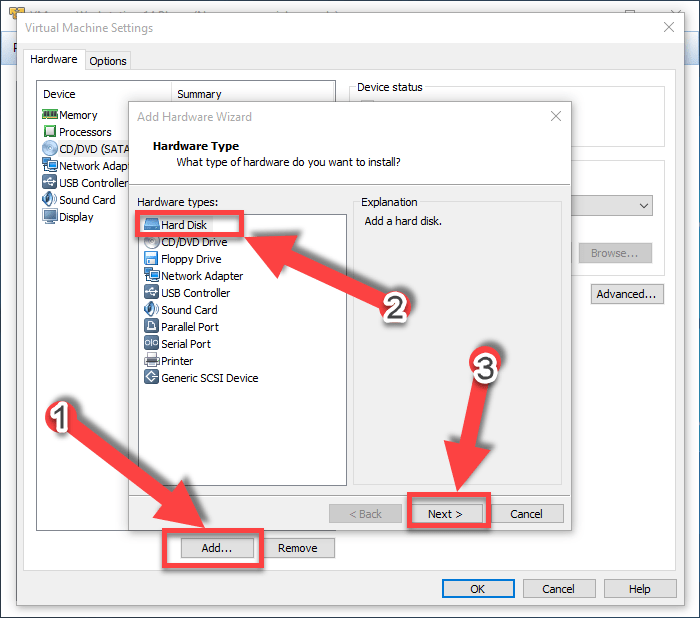Choose the CD/DVD Drive icon in wizard
The image size is (700, 618).
[151, 242]
